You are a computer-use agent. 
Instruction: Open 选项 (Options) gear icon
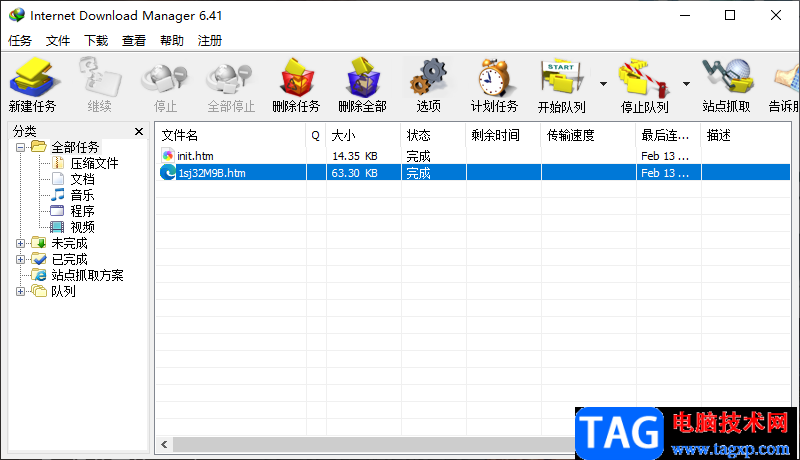point(429,78)
